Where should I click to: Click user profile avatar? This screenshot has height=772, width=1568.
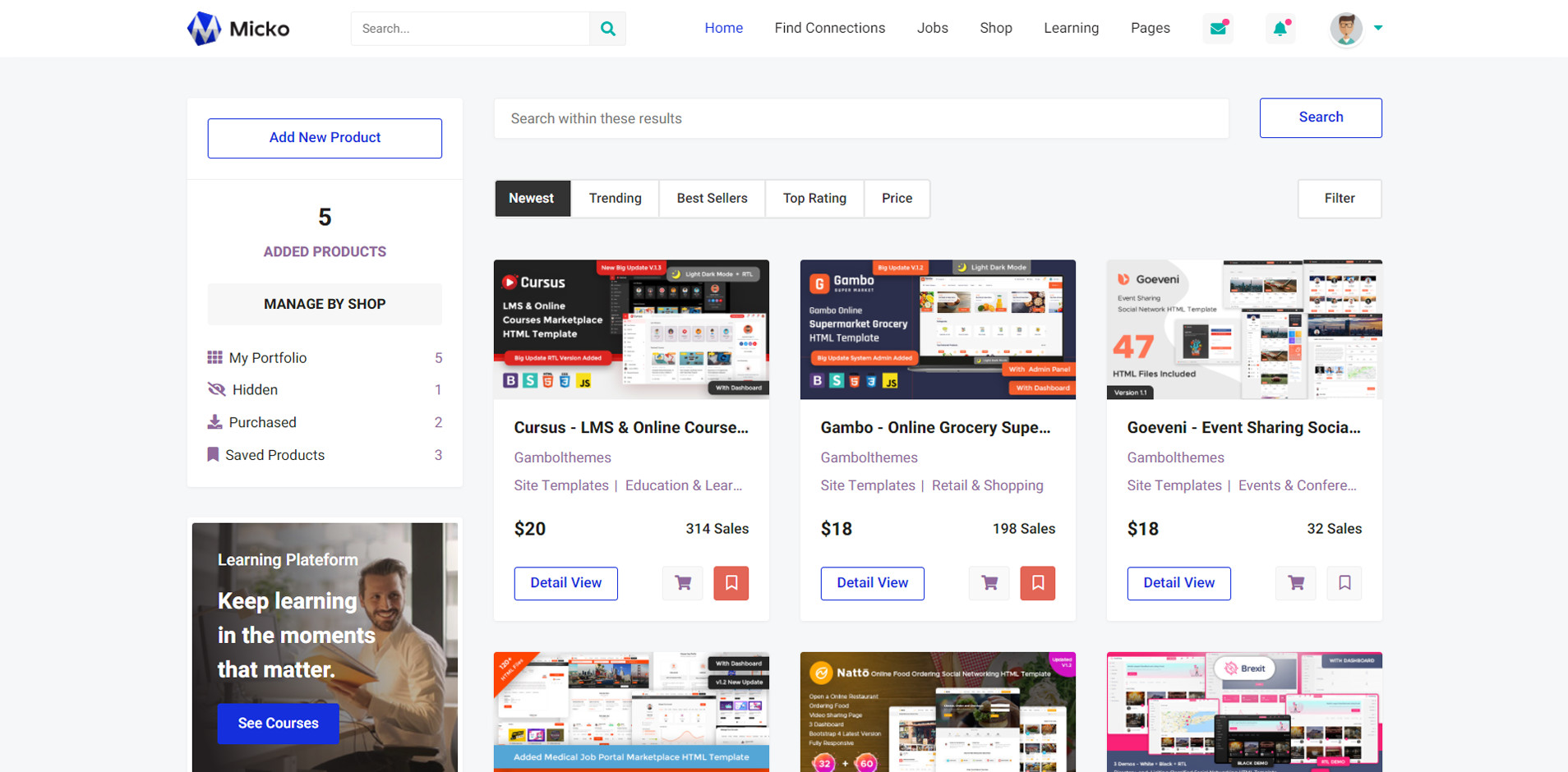1345,29
